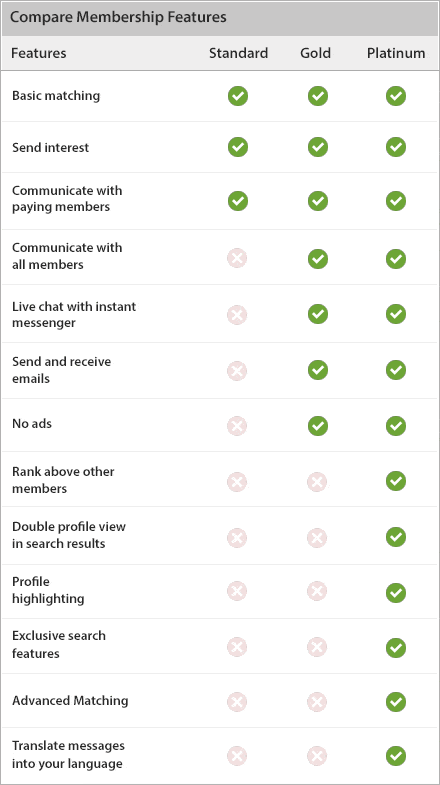Screen dimensions: 440x785
Task: Click Gold checkmark in the No ads row
Action: [x=318, y=426]
